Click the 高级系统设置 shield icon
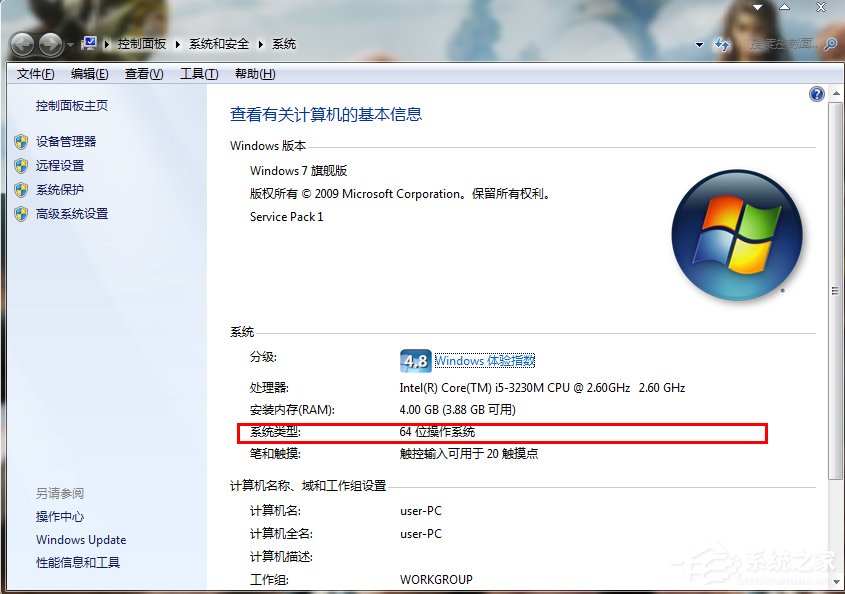845x594 pixels. [x=22, y=213]
